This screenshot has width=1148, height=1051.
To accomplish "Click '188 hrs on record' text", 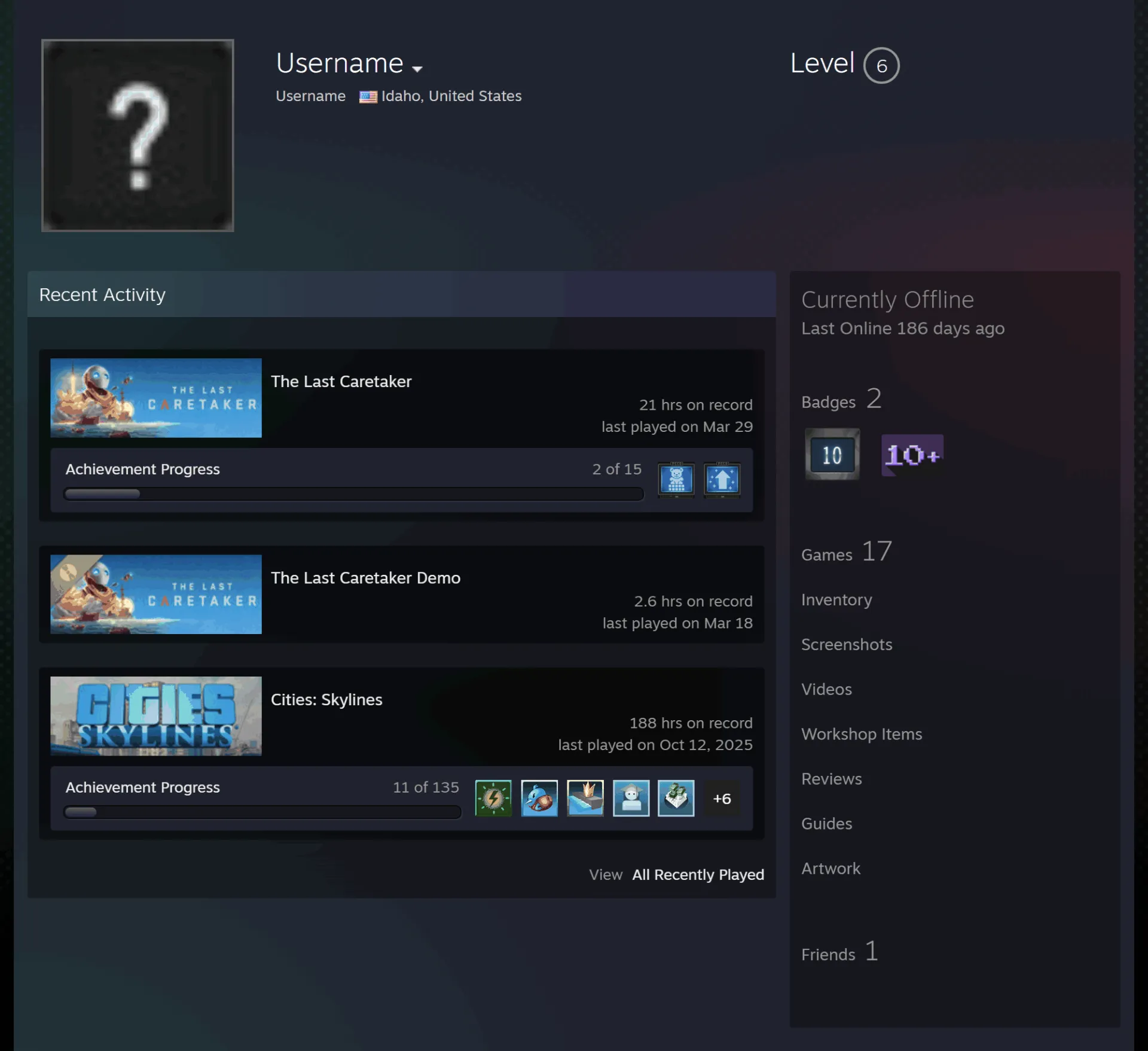I will tap(691, 723).
